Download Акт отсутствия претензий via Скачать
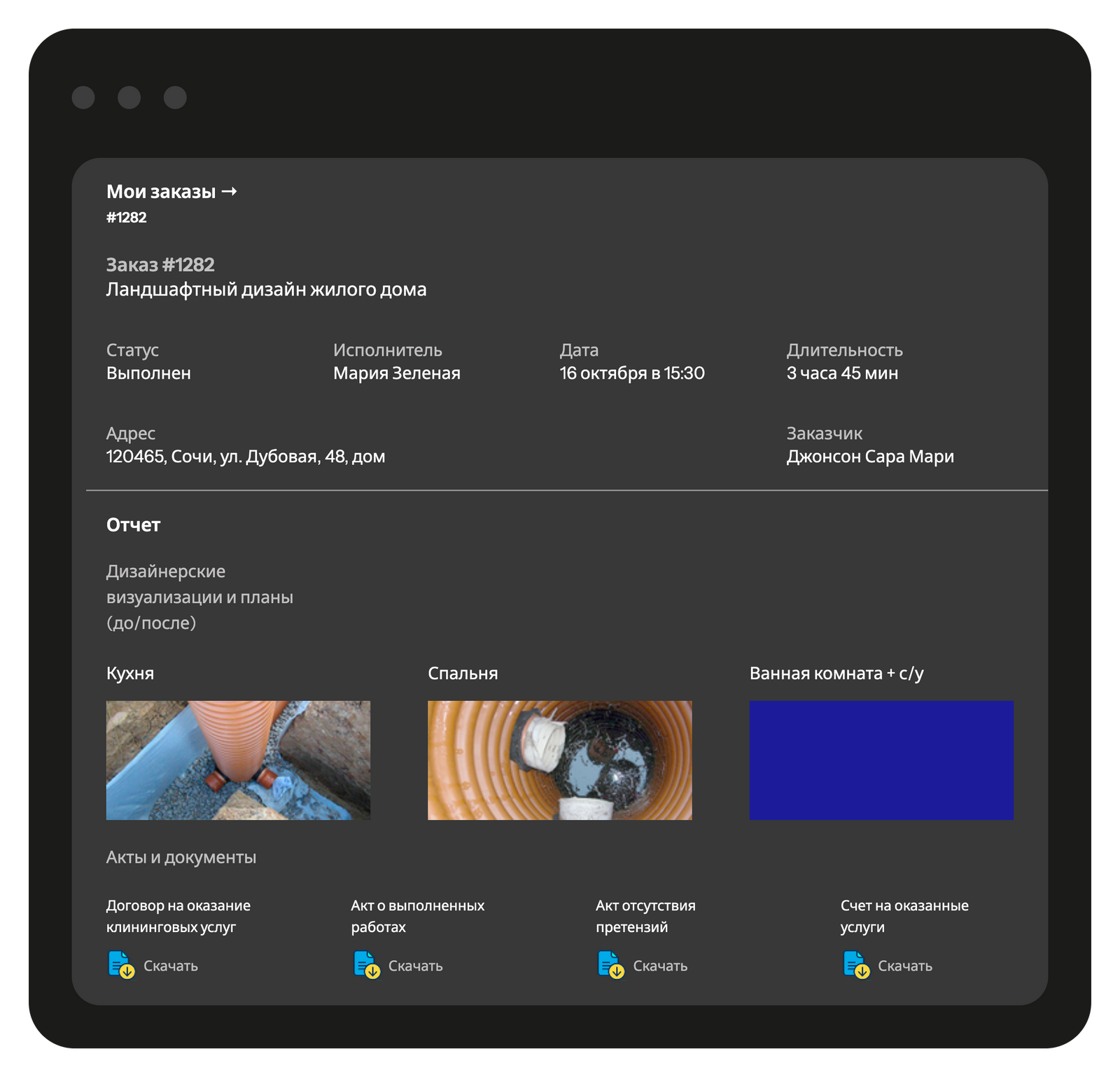This screenshot has height=1077, width=1120. 660,966
